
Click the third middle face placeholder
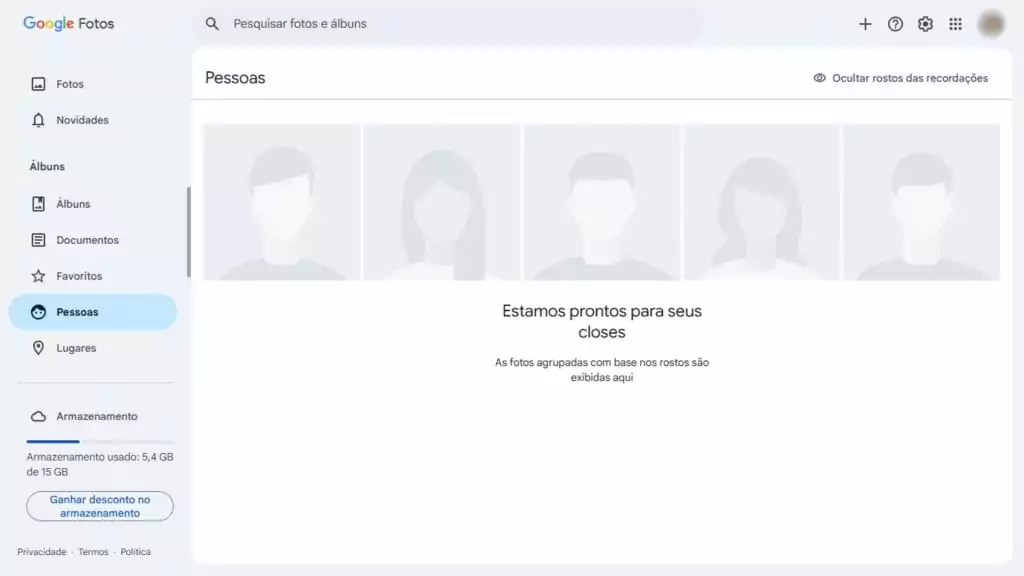601,202
